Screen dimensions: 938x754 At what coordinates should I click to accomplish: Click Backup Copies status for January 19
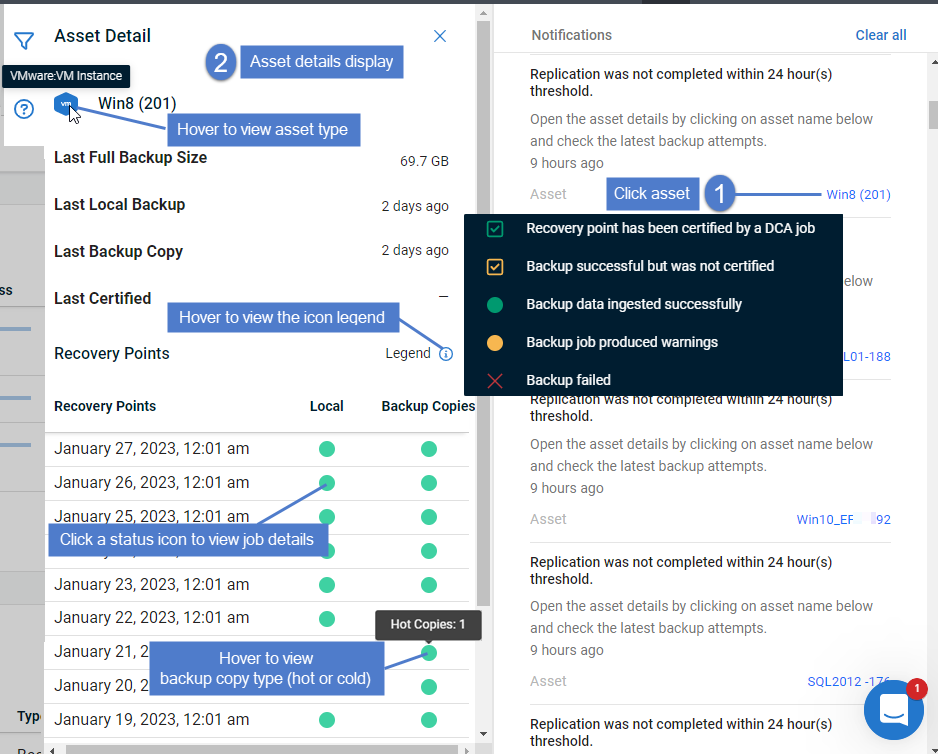coord(429,720)
